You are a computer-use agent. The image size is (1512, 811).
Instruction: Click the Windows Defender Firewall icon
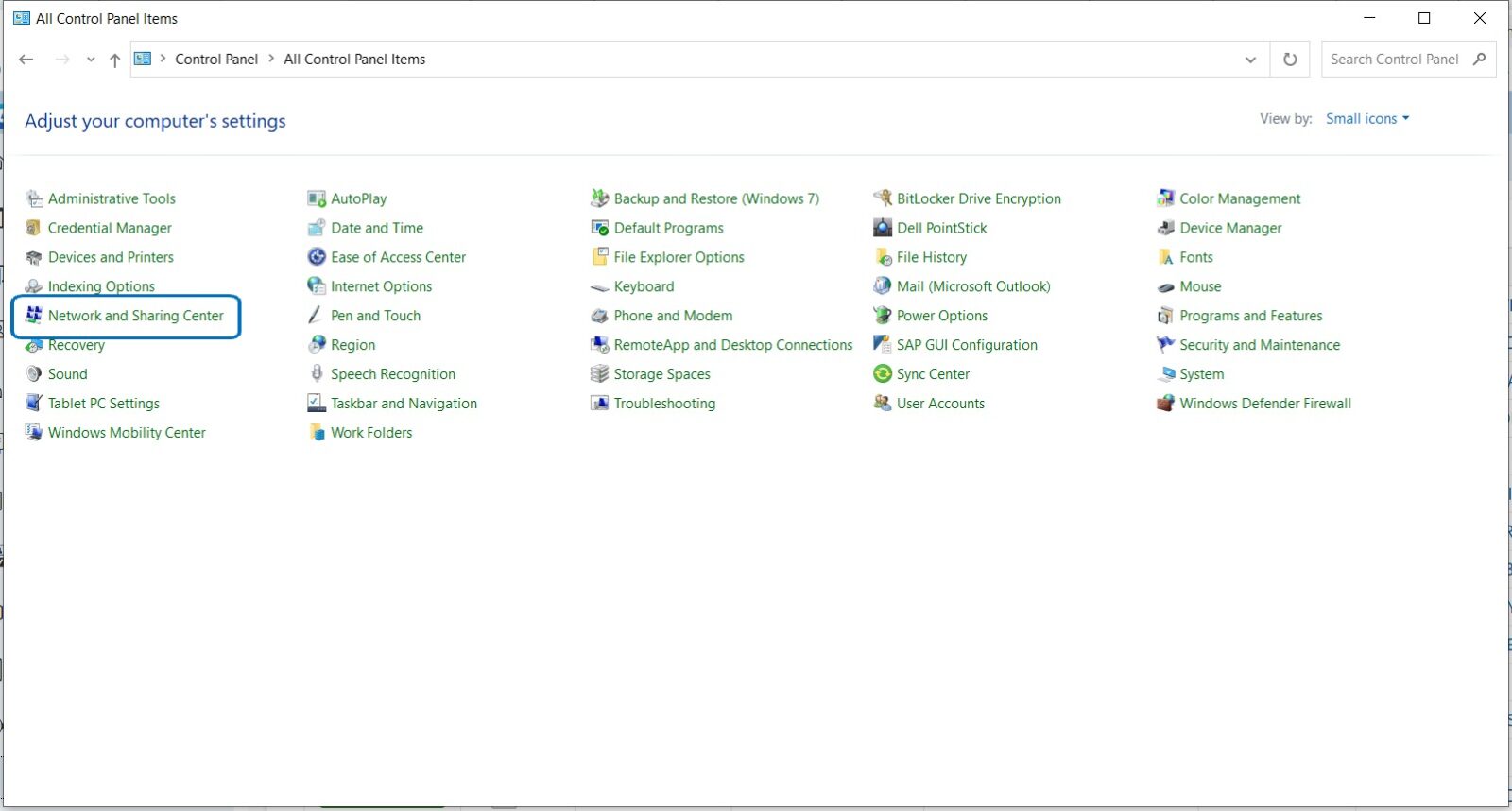[1165, 404]
